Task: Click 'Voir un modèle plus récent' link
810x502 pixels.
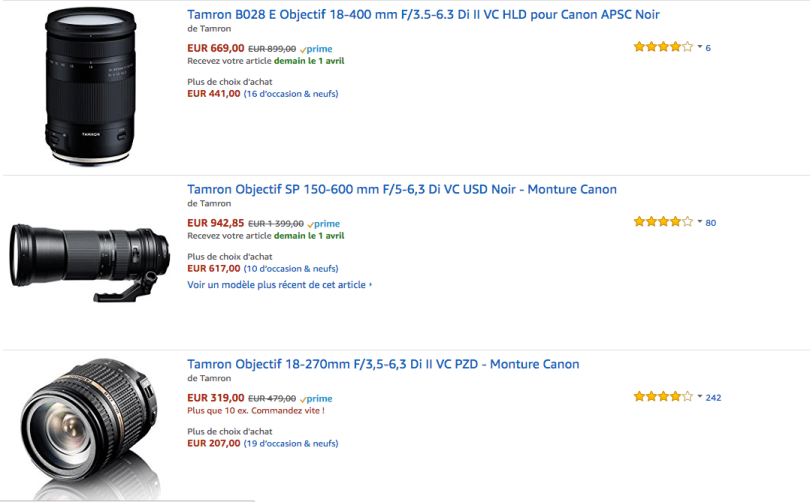Action: pos(279,285)
